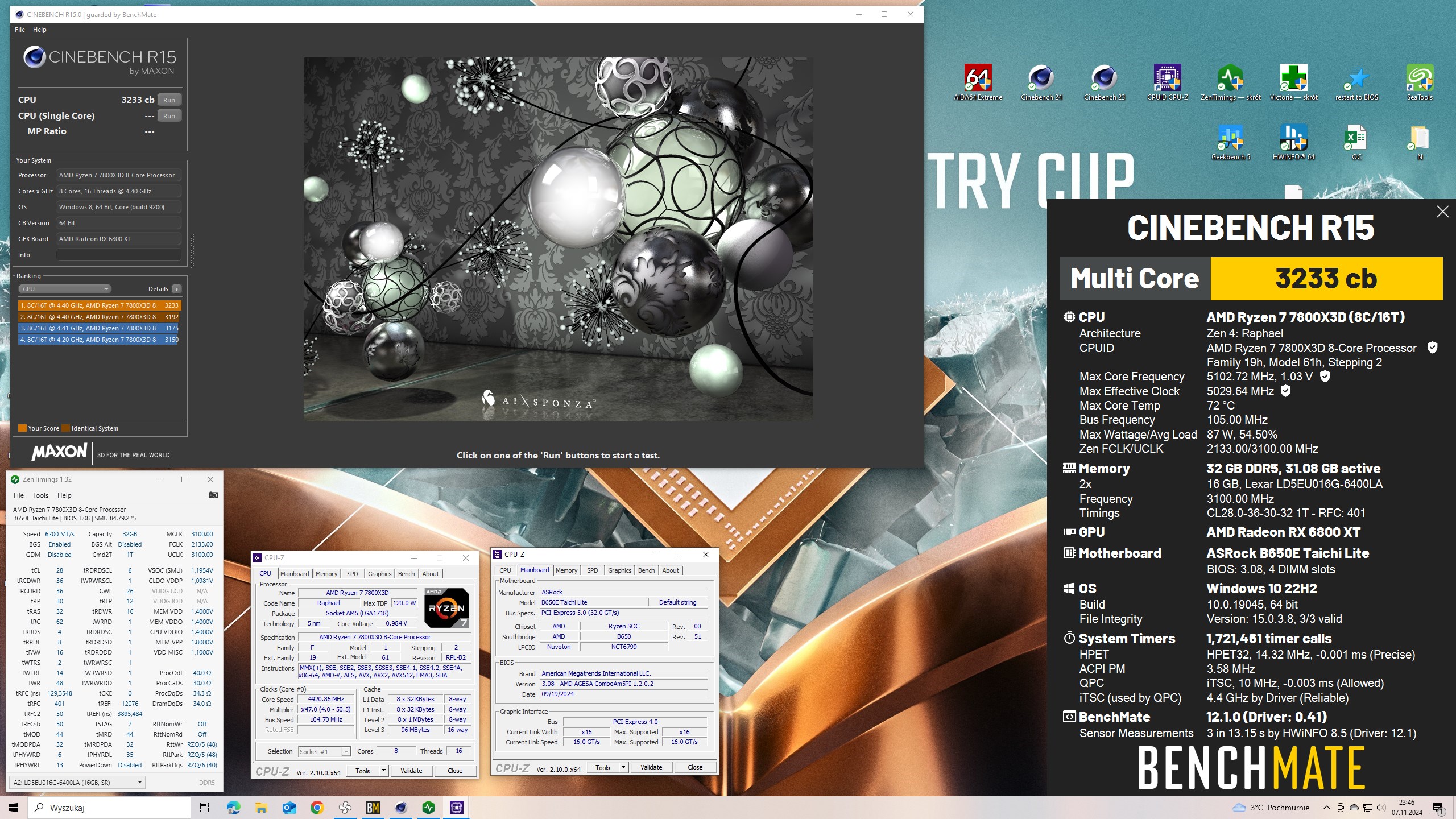Open ZenTimings File menu
Viewport: 1456px width, 819px height.
19,495
